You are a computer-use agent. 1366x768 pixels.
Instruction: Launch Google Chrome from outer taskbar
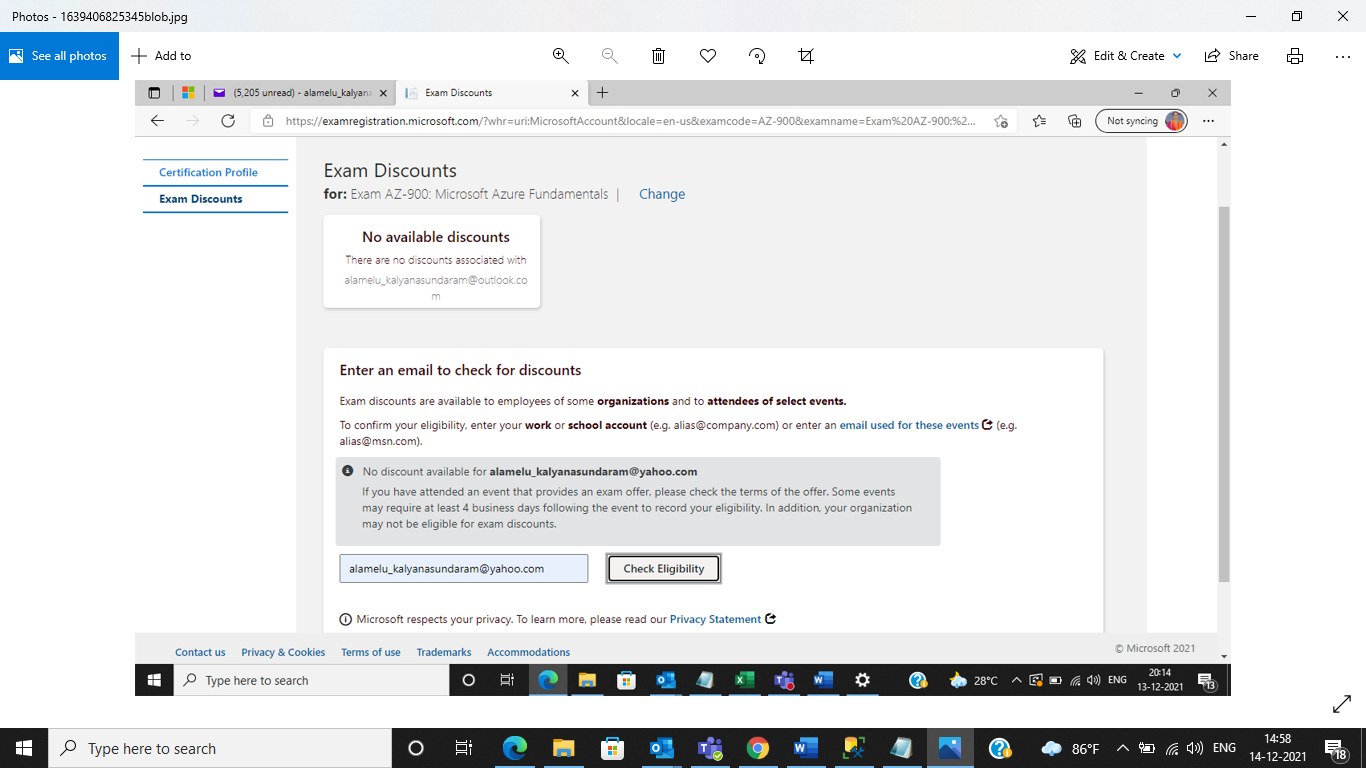pos(757,748)
